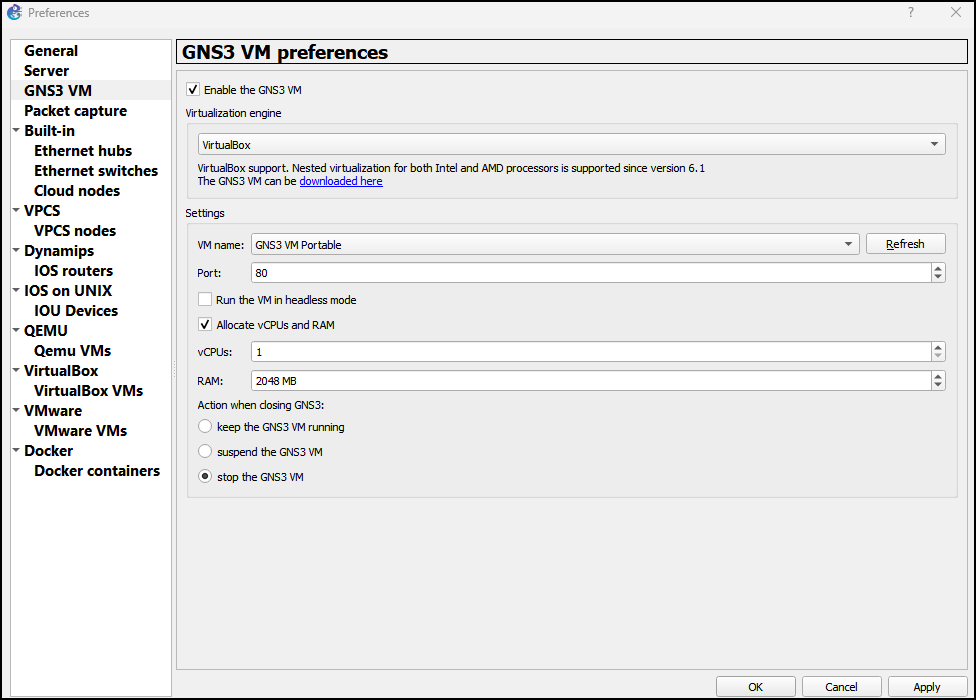
Task: Click the OK button
Action: click(x=756, y=686)
